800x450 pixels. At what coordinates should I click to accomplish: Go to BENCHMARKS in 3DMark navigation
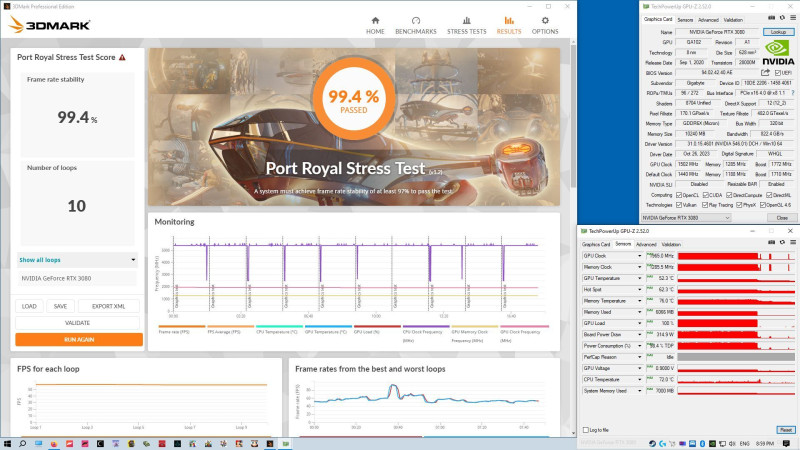(416, 26)
